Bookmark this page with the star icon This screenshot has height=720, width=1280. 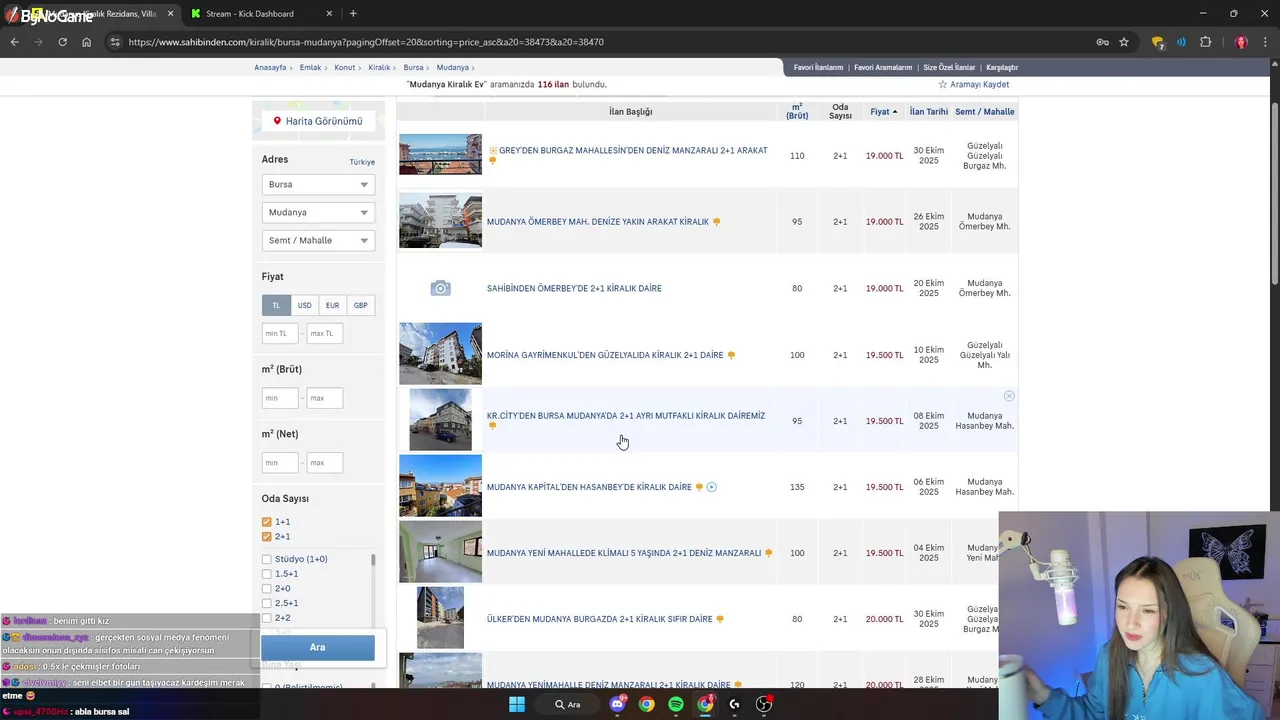pos(1124,42)
